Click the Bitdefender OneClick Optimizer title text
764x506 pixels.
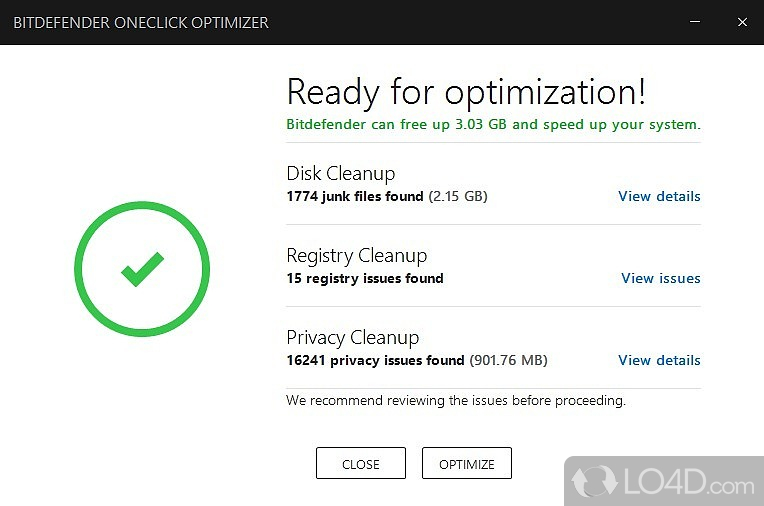coord(140,22)
